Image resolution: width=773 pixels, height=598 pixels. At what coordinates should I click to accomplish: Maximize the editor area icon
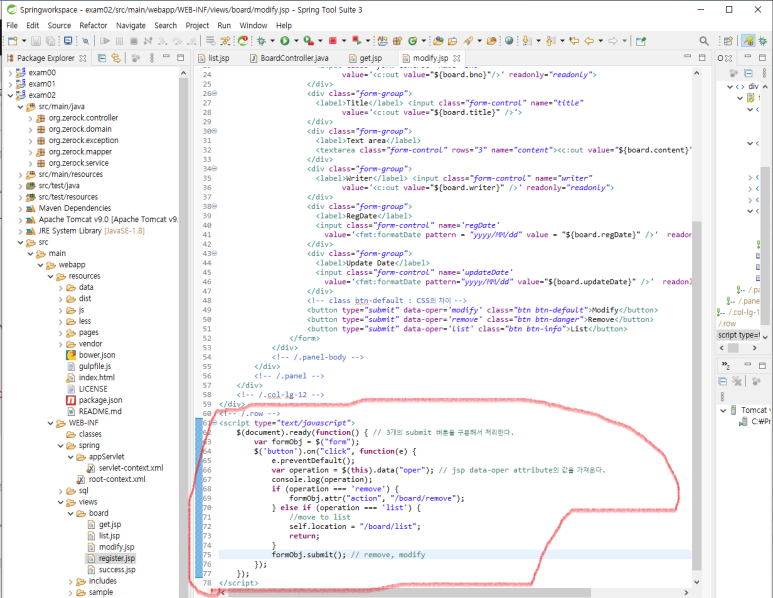[702, 57]
